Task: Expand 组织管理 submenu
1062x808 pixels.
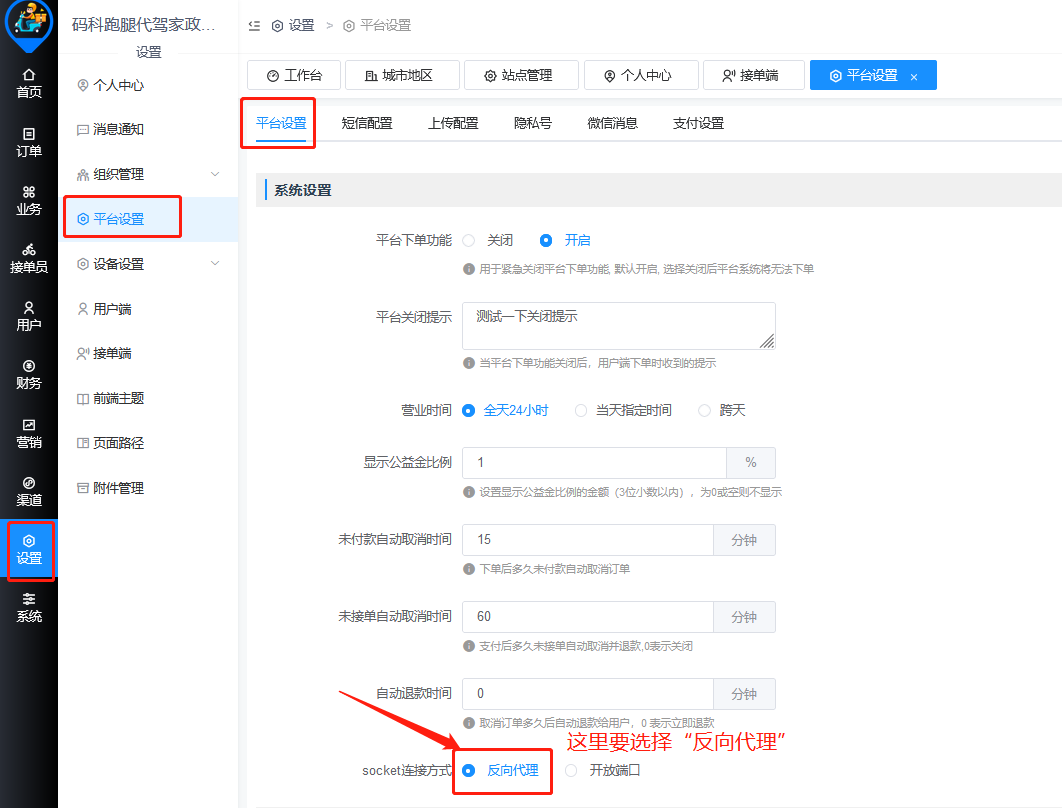Action: click(148, 175)
